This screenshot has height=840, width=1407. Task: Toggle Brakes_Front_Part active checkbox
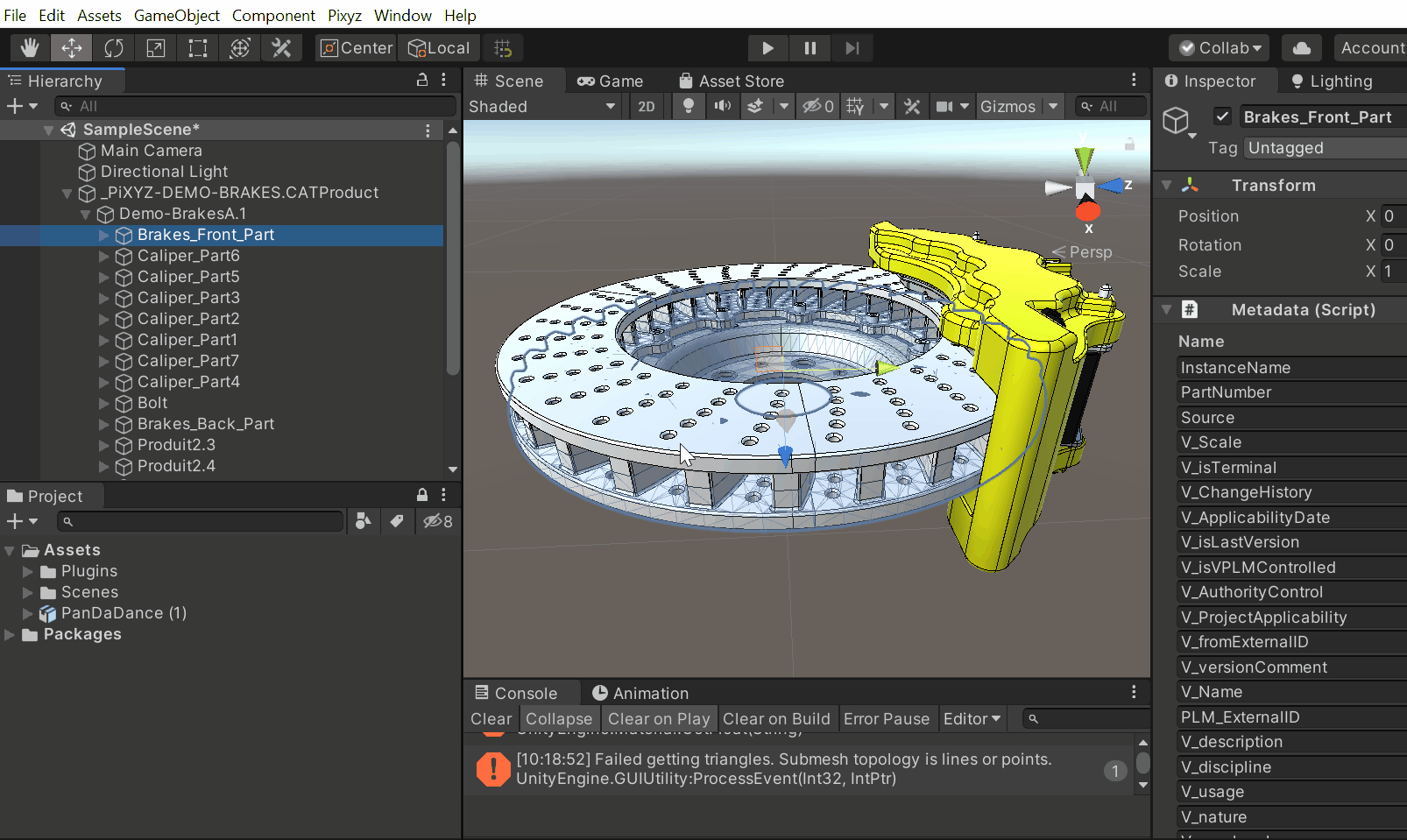[x=1223, y=116]
